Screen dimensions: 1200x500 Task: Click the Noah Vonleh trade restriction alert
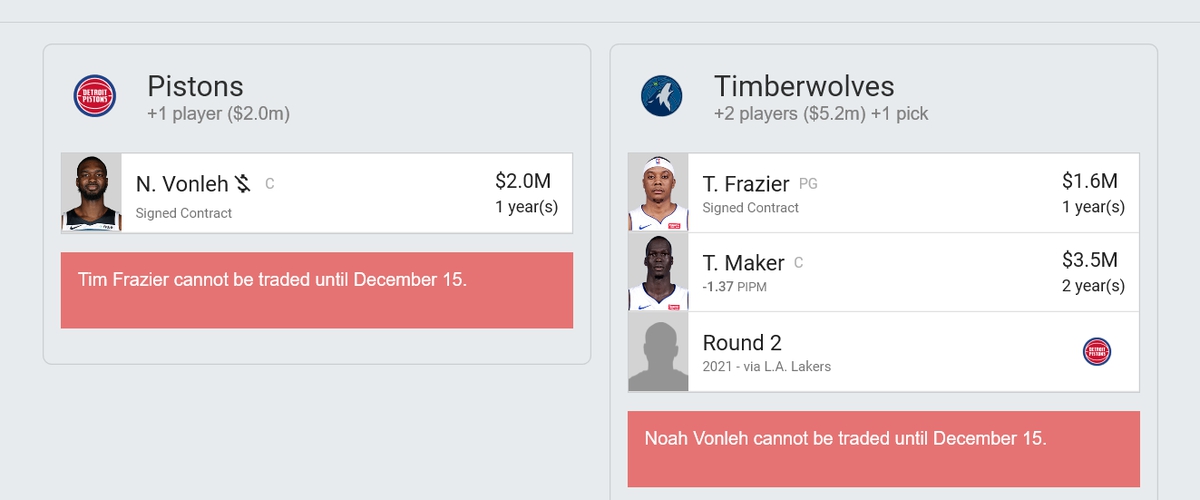tap(884, 449)
